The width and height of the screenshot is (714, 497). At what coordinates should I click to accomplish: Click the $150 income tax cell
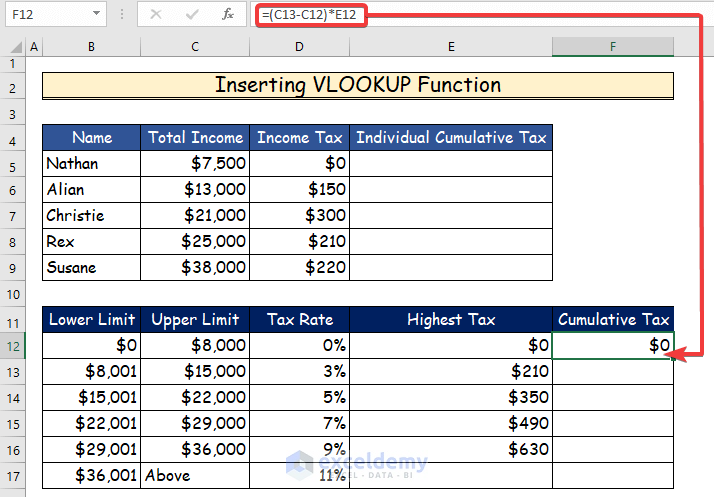(x=299, y=190)
